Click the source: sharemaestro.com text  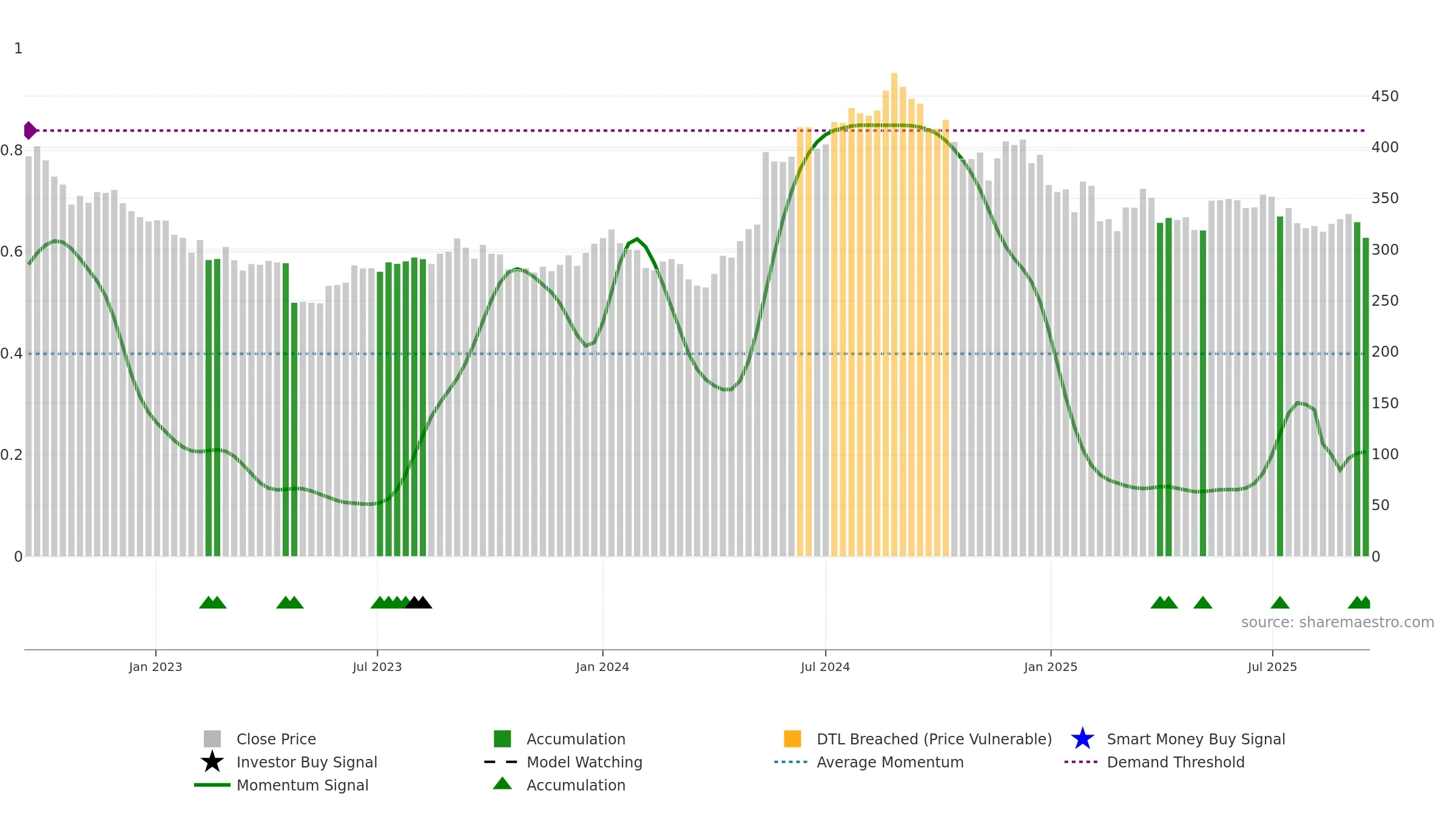[1338, 622]
